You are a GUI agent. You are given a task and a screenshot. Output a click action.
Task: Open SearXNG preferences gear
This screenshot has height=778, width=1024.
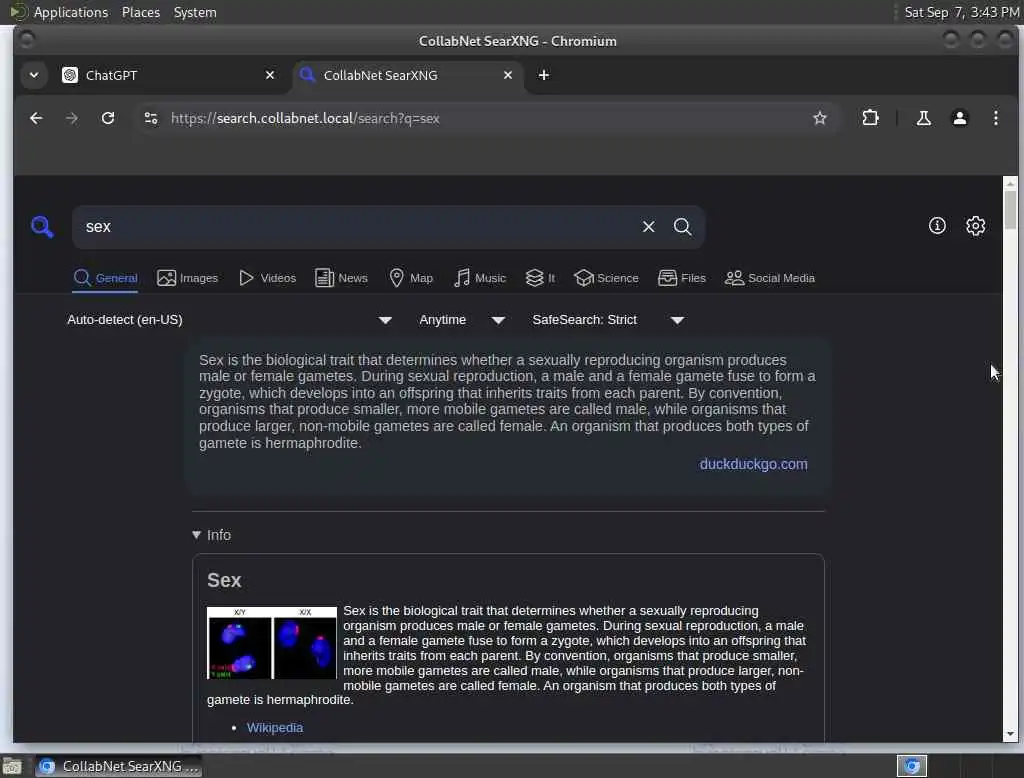click(x=975, y=226)
